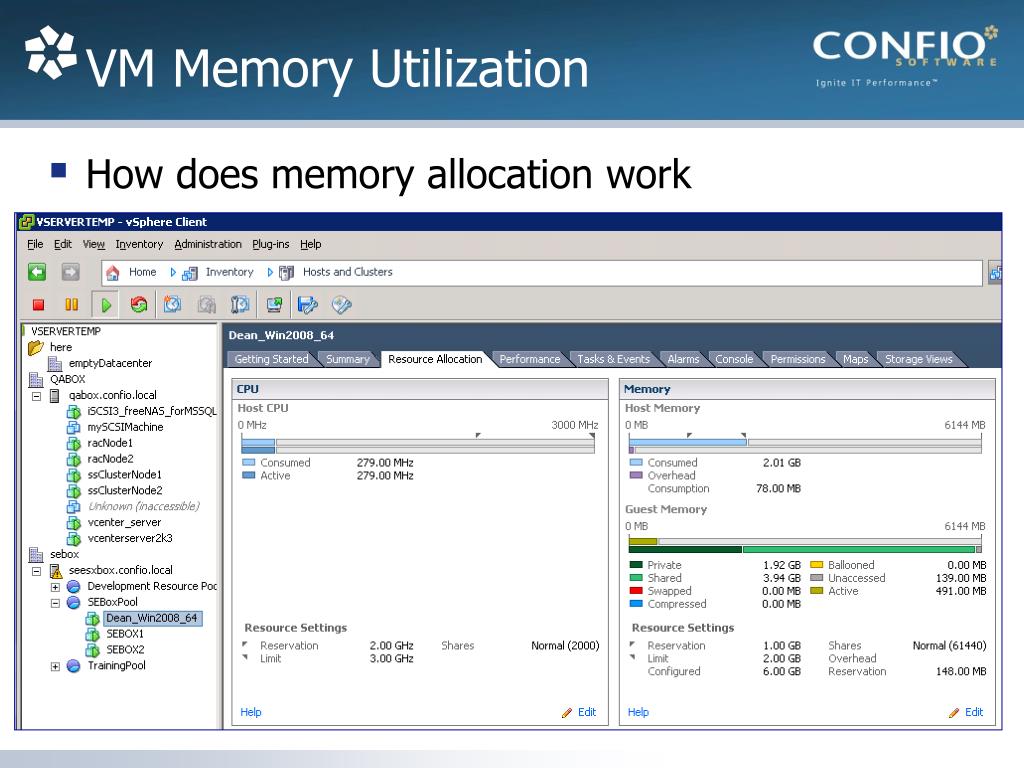
Task: Switch to Tasks & Events tab
Action: coord(613,359)
